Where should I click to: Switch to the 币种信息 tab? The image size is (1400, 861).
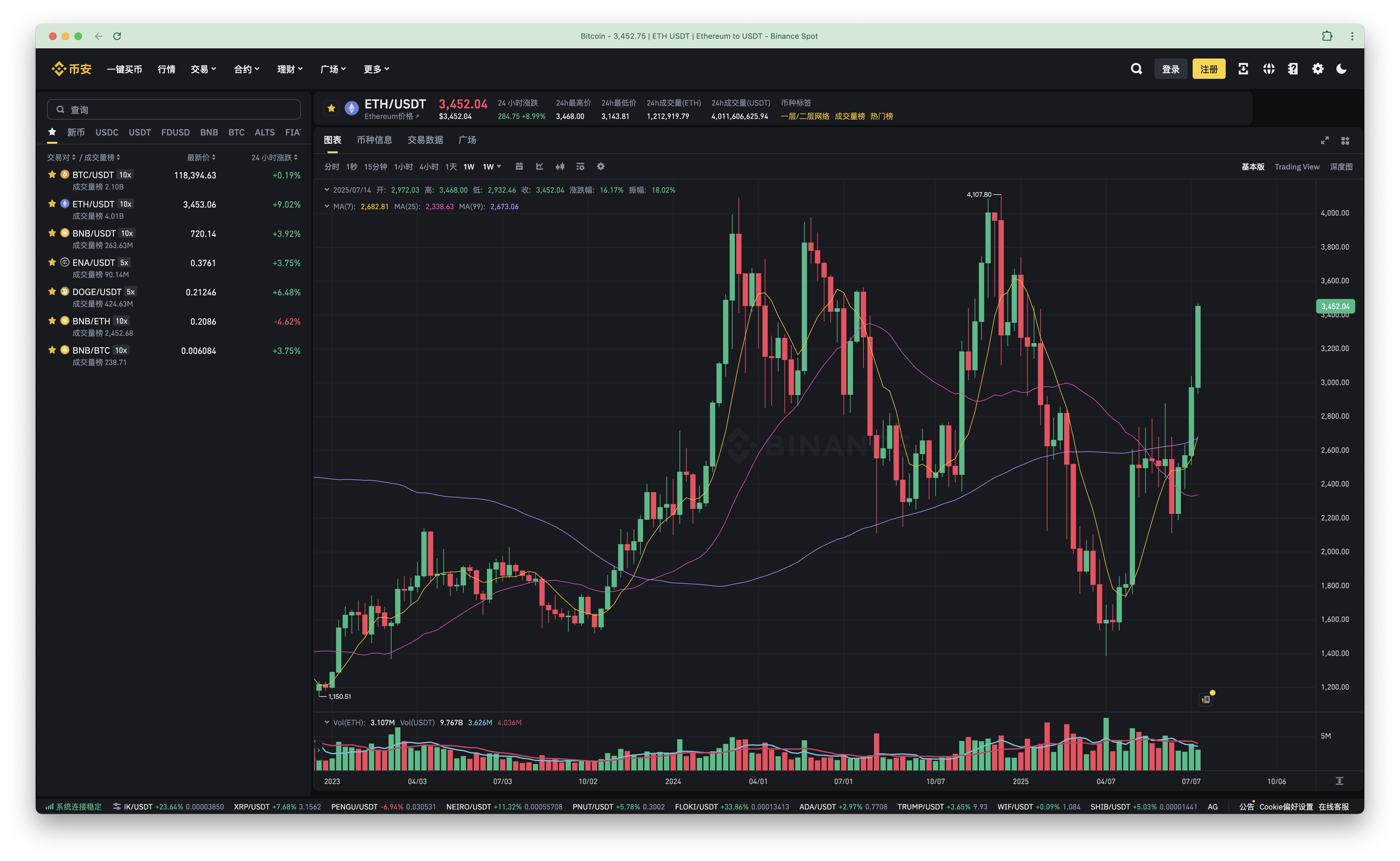(374, 140)
